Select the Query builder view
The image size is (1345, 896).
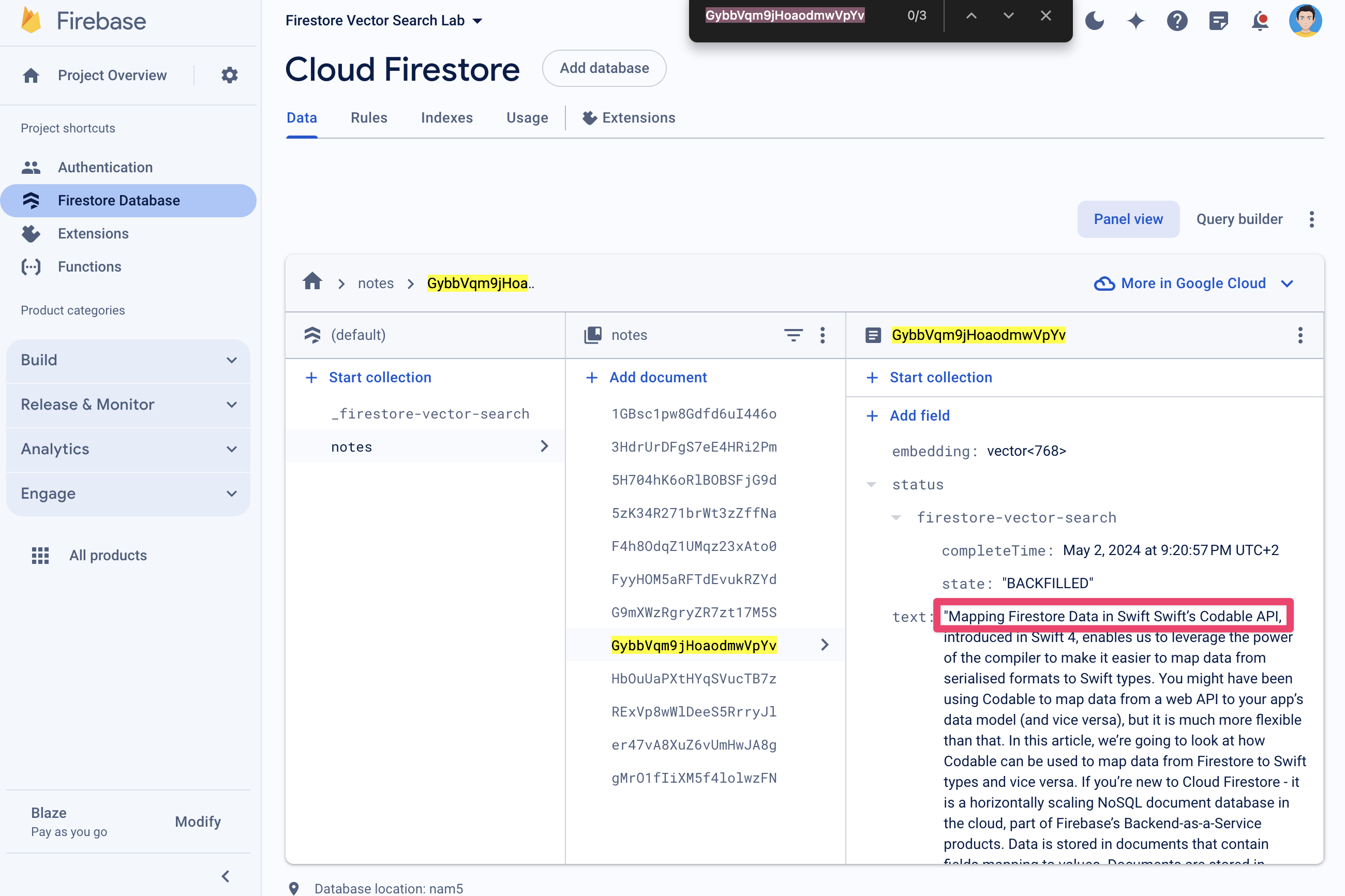pos(1238,219)
